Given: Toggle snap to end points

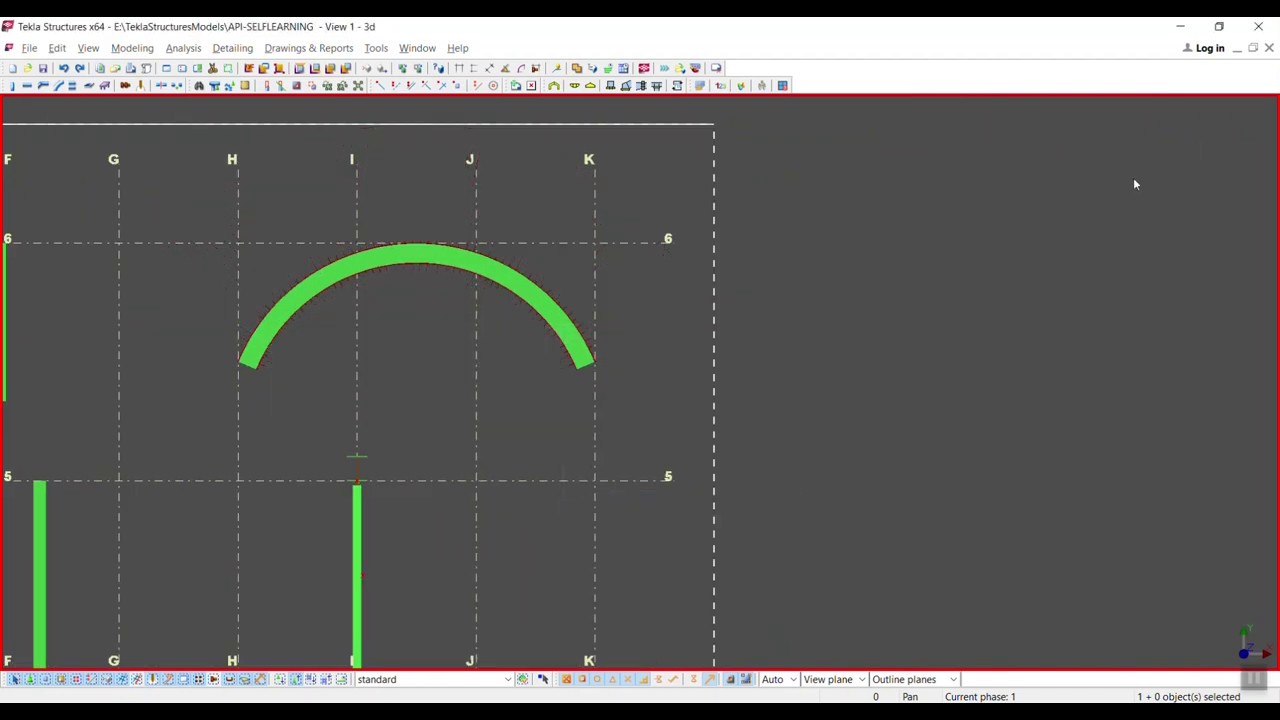Looking at the screenshot, I should [x=582, y=679].
